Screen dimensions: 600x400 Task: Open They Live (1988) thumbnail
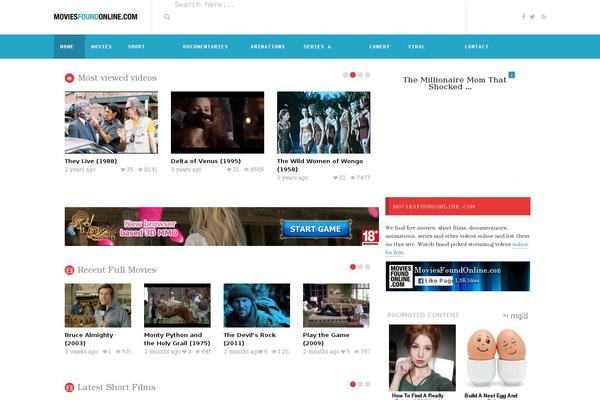111,122
